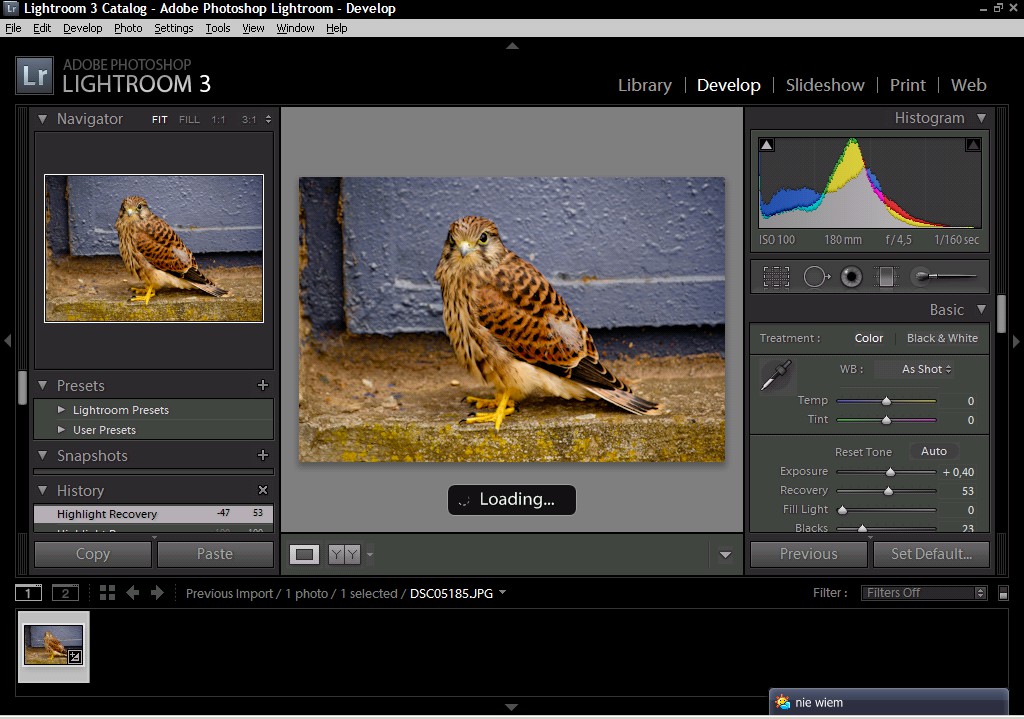Collapse the Presets panel
Viewport: 1024px width, 719px height.
point(42,385)
